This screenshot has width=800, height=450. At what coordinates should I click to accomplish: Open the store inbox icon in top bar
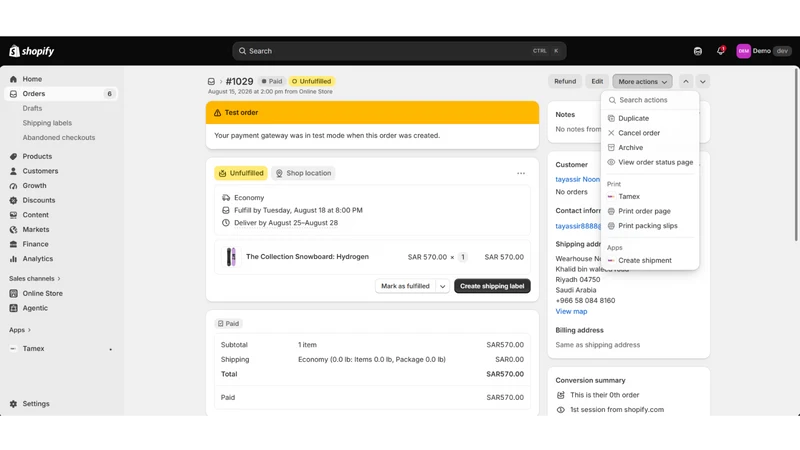pyautogui.click(x=697, y=51)
